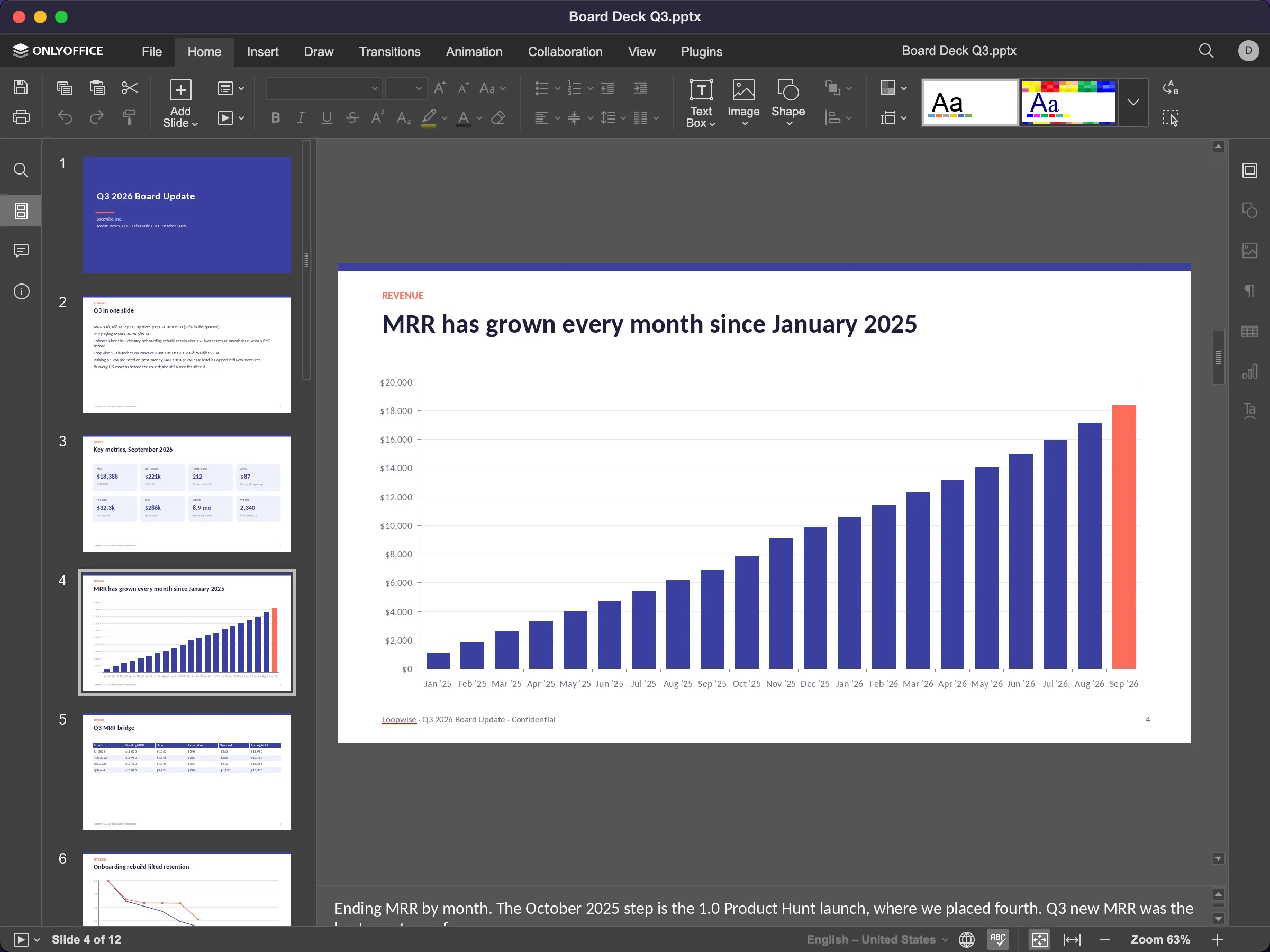Click the Image button
The image size is (1270, 952).
pos(743,104)
